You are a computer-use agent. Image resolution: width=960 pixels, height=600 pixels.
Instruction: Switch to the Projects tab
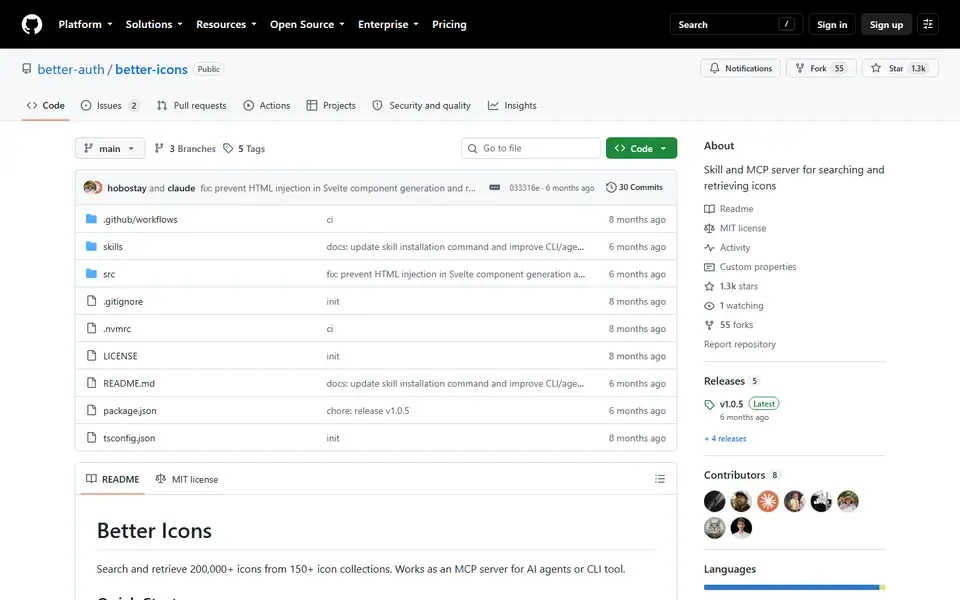331,105
